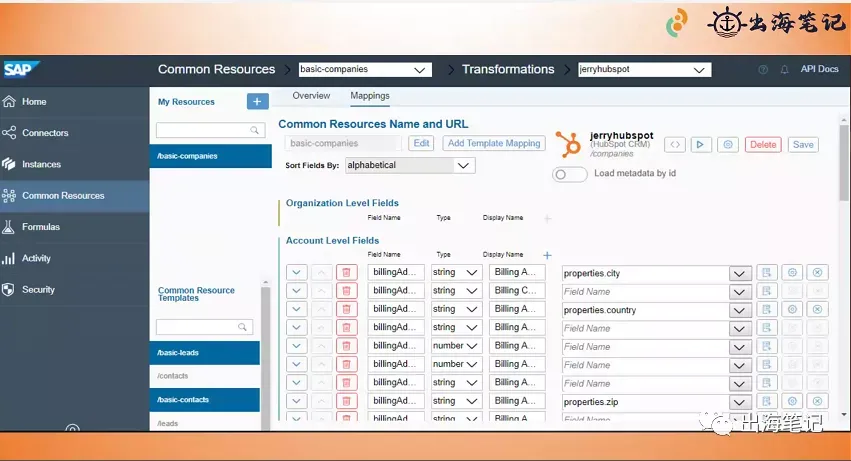Click the Transformations breadcrumb
This screenshot has width=851, height=461.
pyautogui.click(x=508, y=70)
